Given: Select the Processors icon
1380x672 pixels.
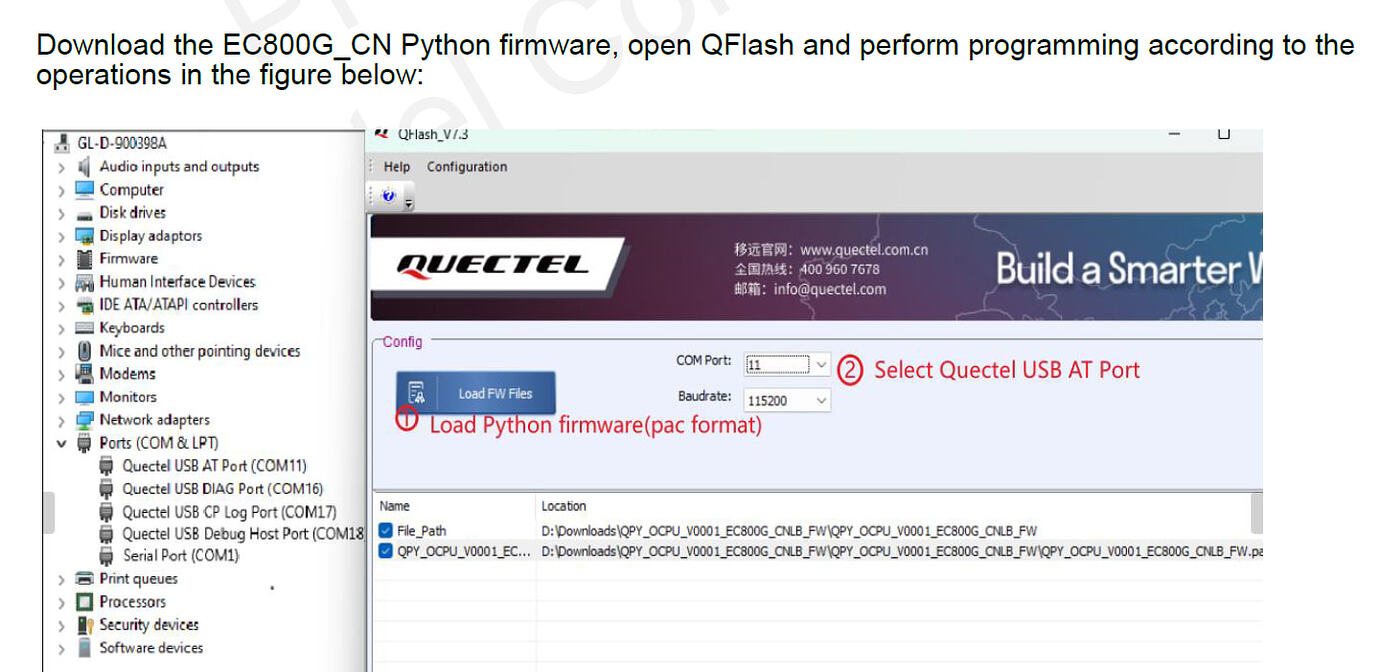Looking at the screenshot, I should click(84, 602).
